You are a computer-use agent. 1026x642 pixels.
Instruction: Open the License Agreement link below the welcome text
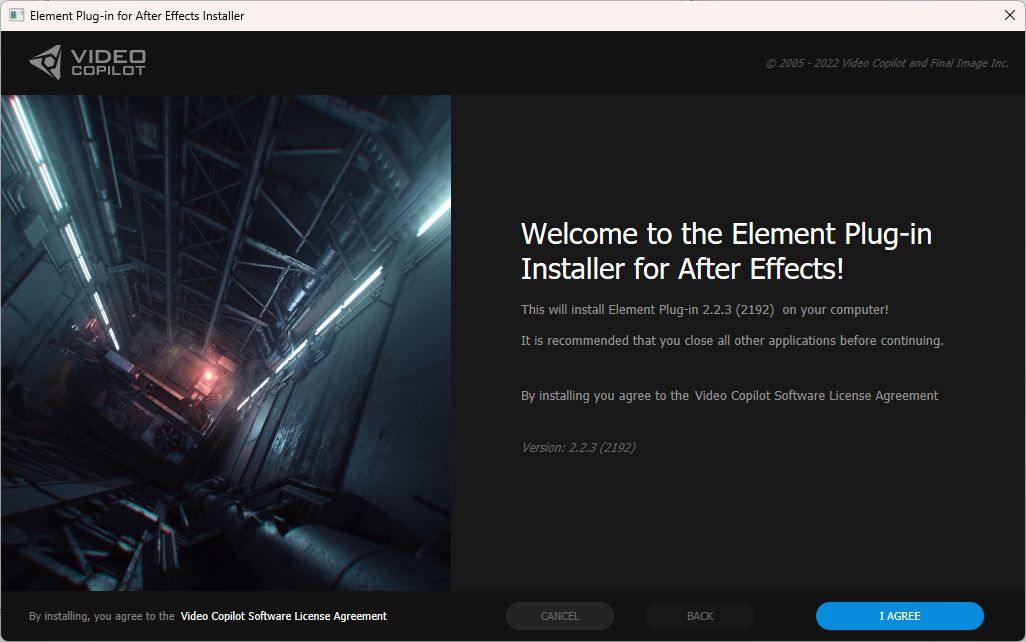coord(816,396)
